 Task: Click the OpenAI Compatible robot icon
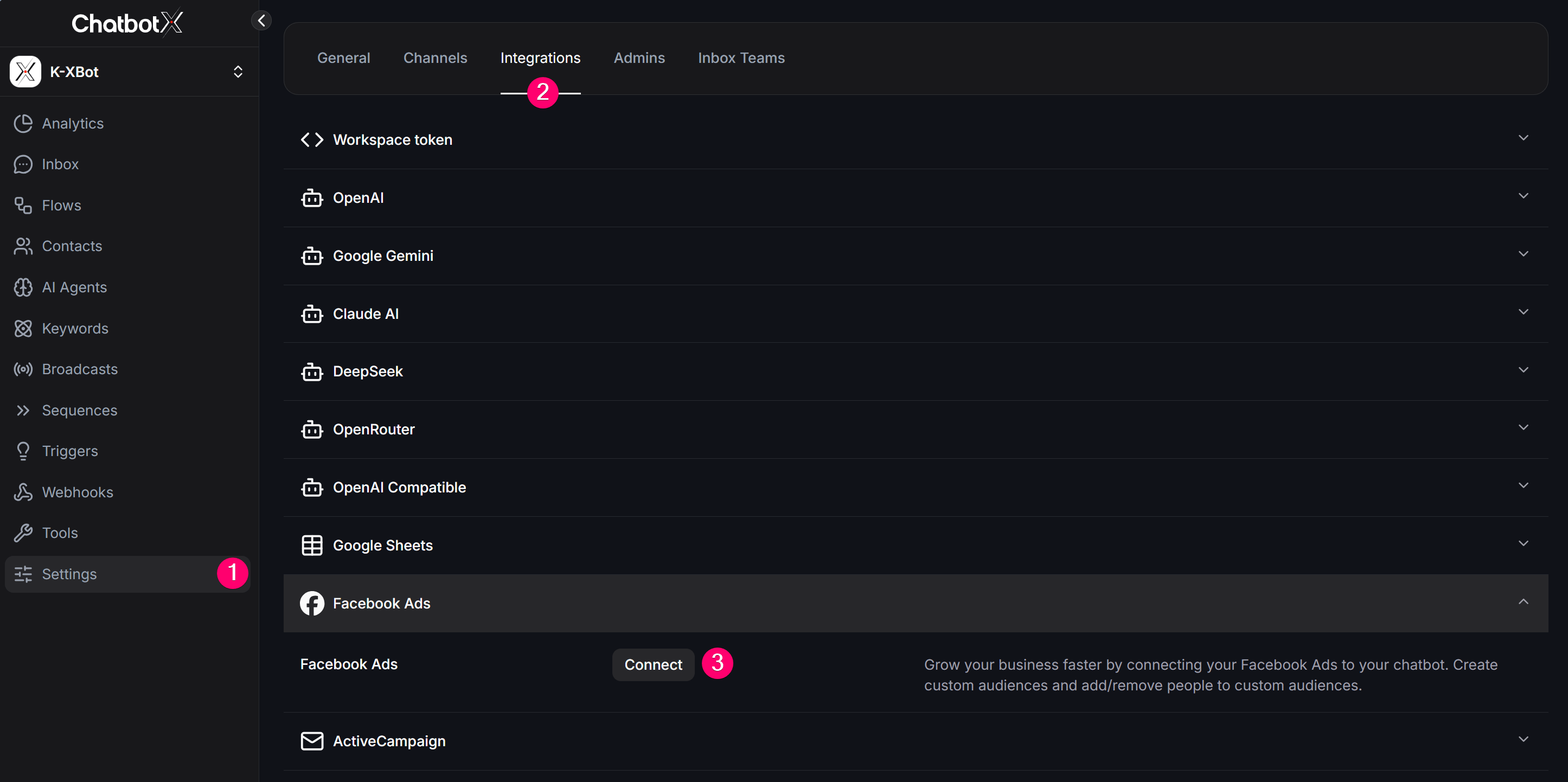(312, 488)
